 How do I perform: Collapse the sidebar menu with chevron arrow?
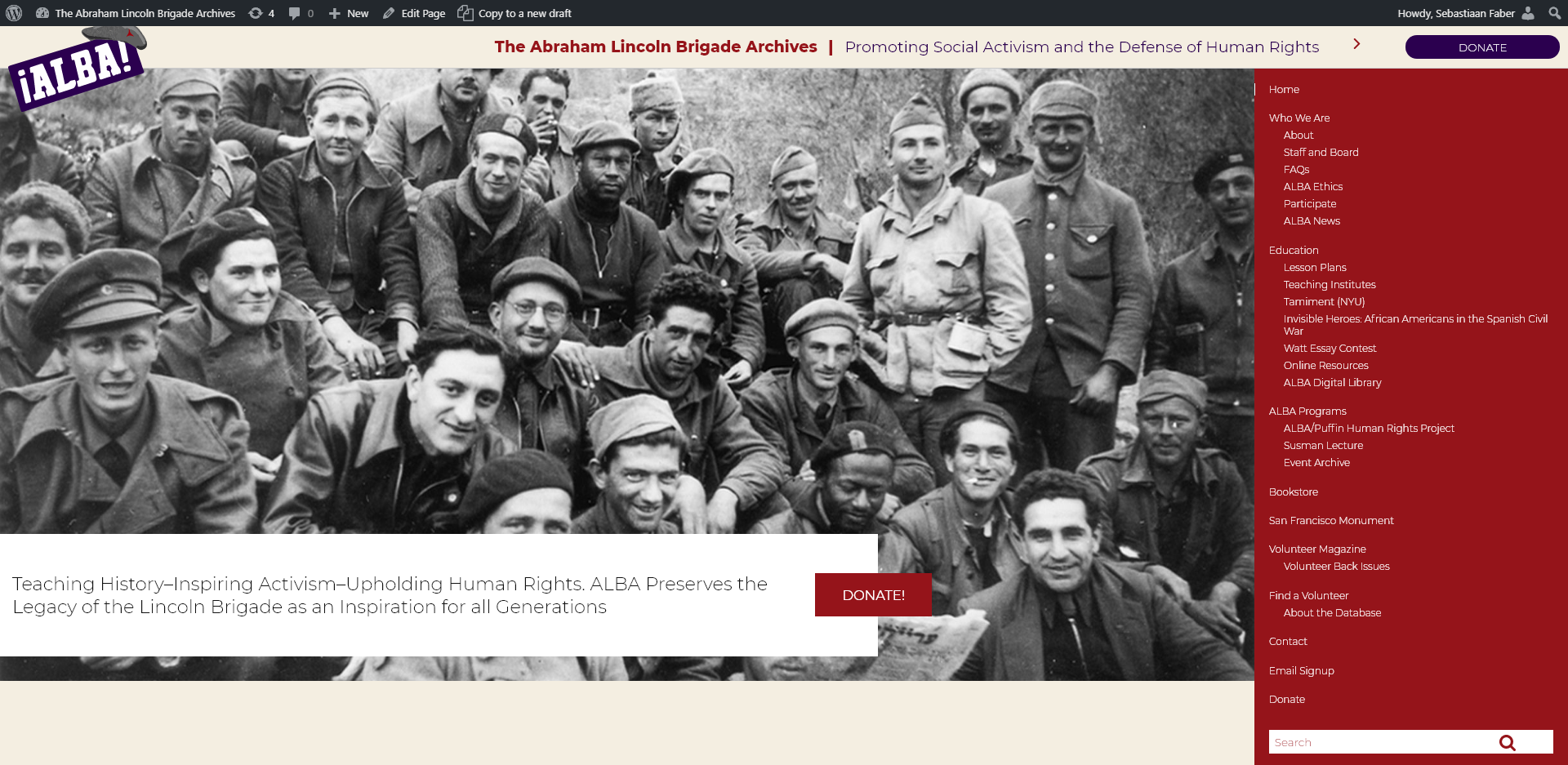pyautogui.click(x=1356, y=44)
